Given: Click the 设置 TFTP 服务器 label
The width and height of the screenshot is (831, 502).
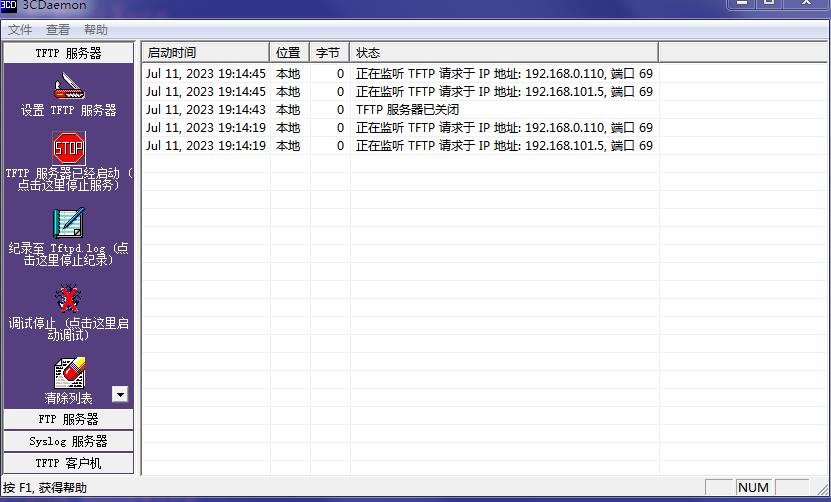Looking at the screenshot, I should coord(68,110).
